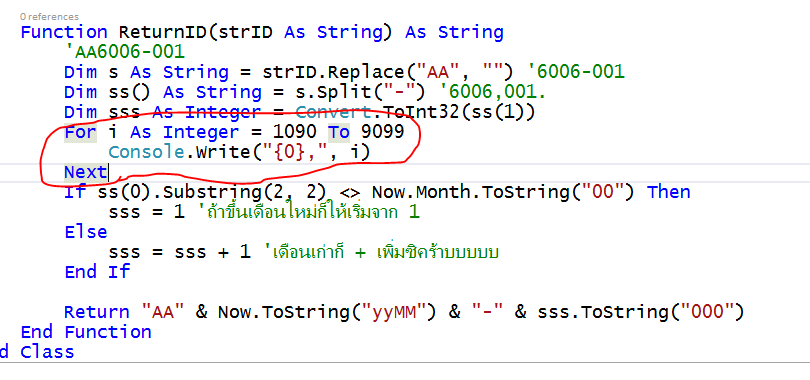Click the 'End Function' line
The image size is (810, 380).
pos(86,331)
